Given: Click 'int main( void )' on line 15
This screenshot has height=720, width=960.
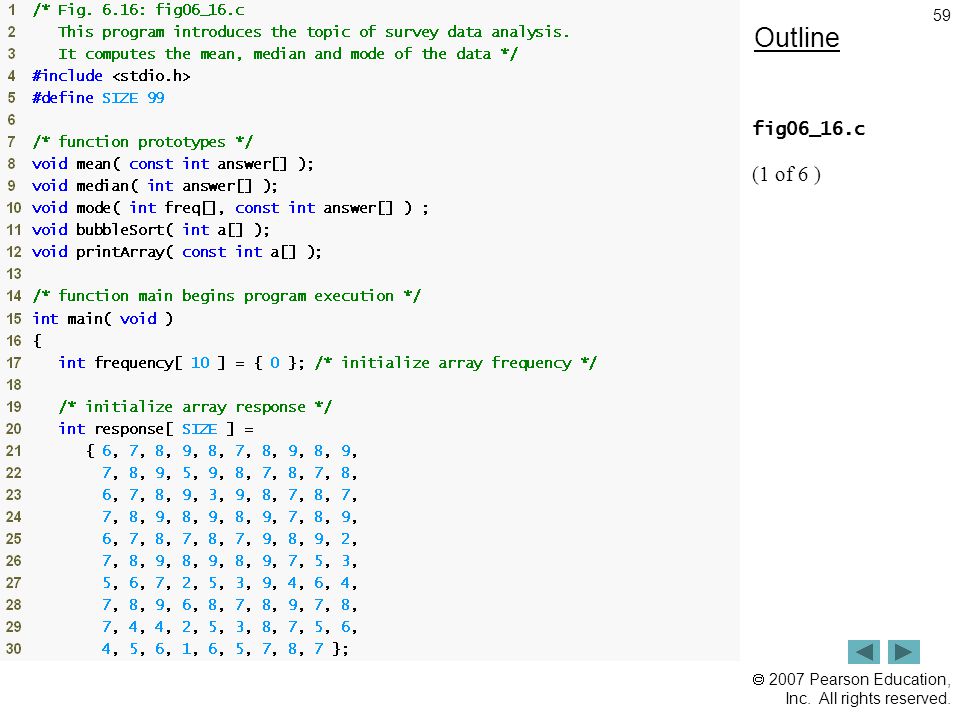Looking at the screenshot, I should click(102, 318).
